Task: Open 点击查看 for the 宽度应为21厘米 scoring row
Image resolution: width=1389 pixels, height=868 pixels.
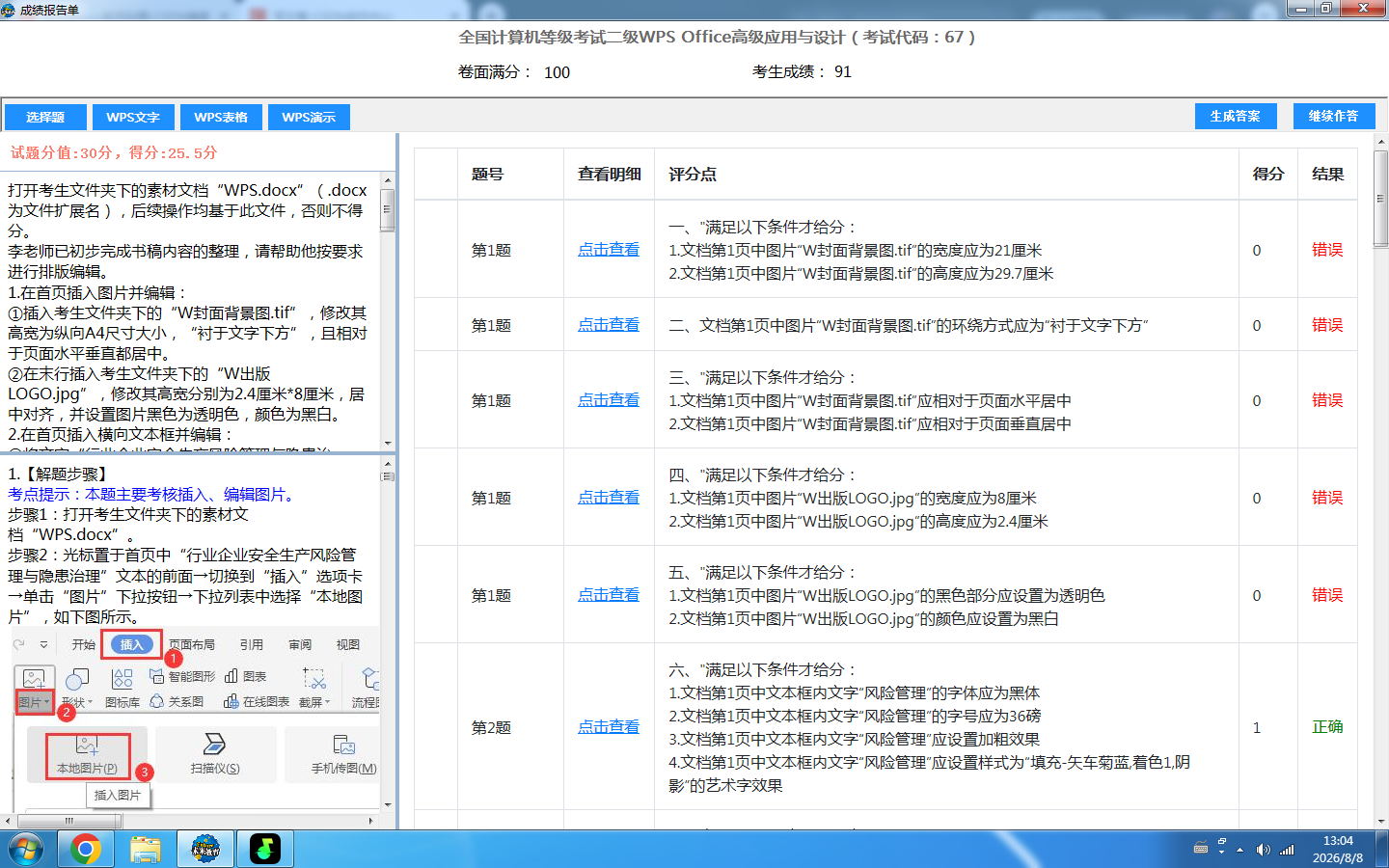Action: point(609,250)
